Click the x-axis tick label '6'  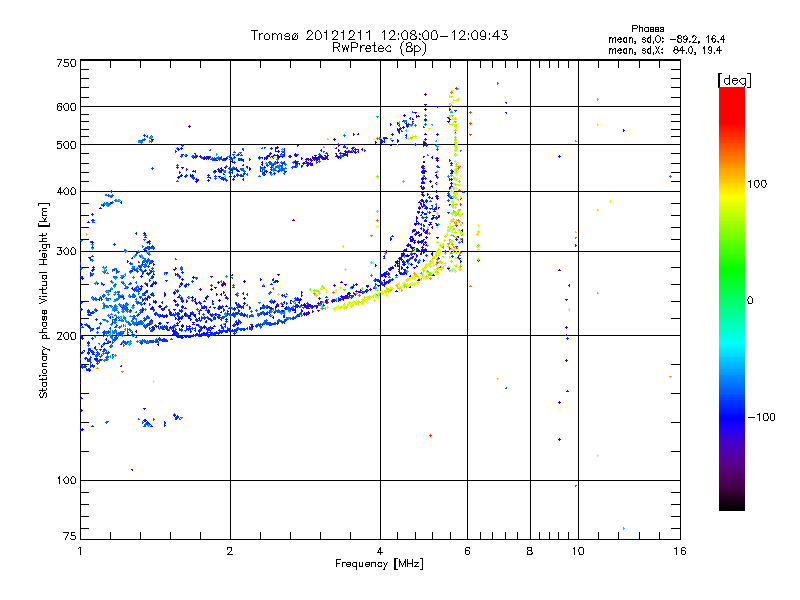click(x=467, y=551)
